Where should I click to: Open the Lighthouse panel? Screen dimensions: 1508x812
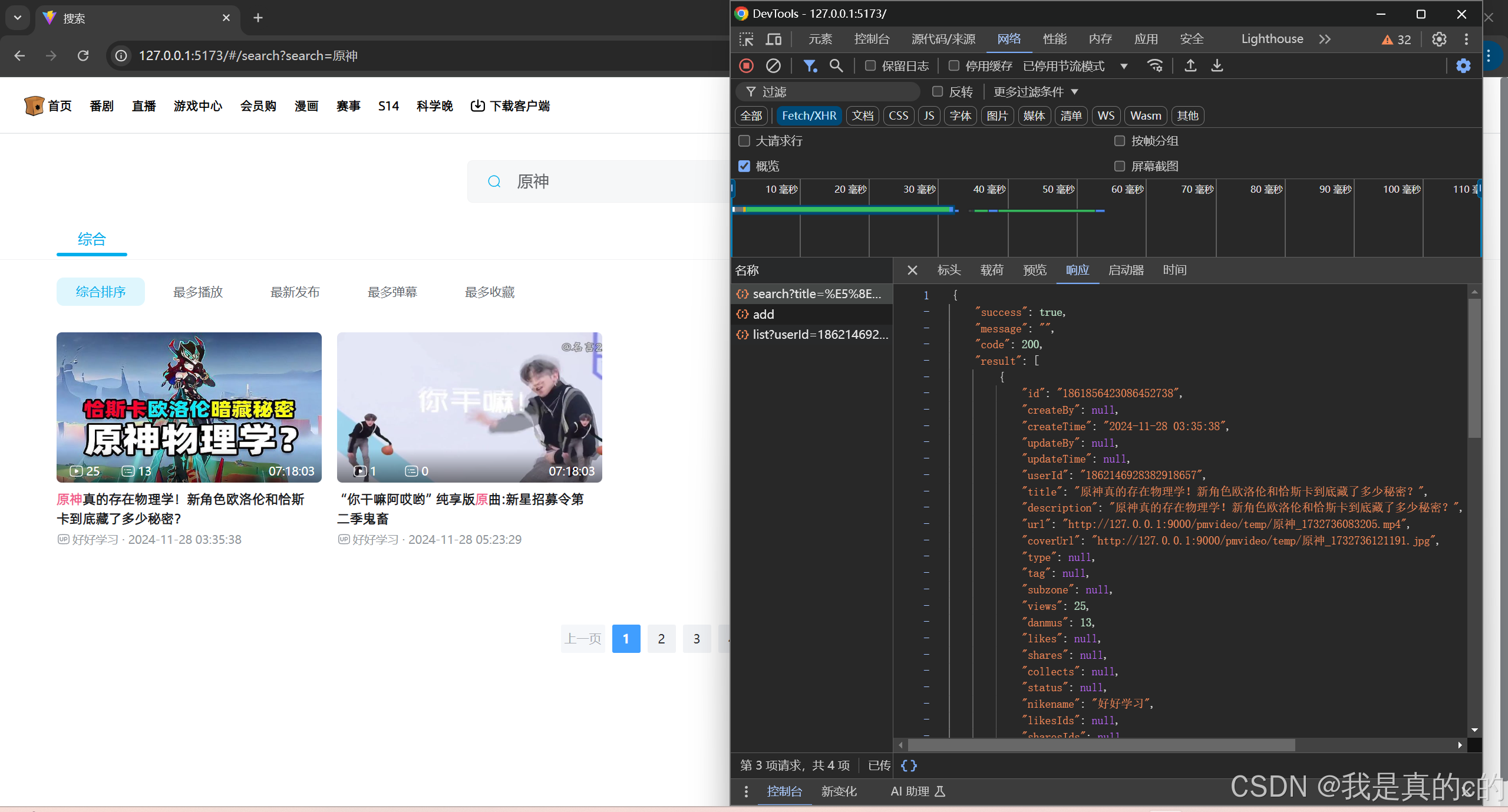(x=1272, y=39)
